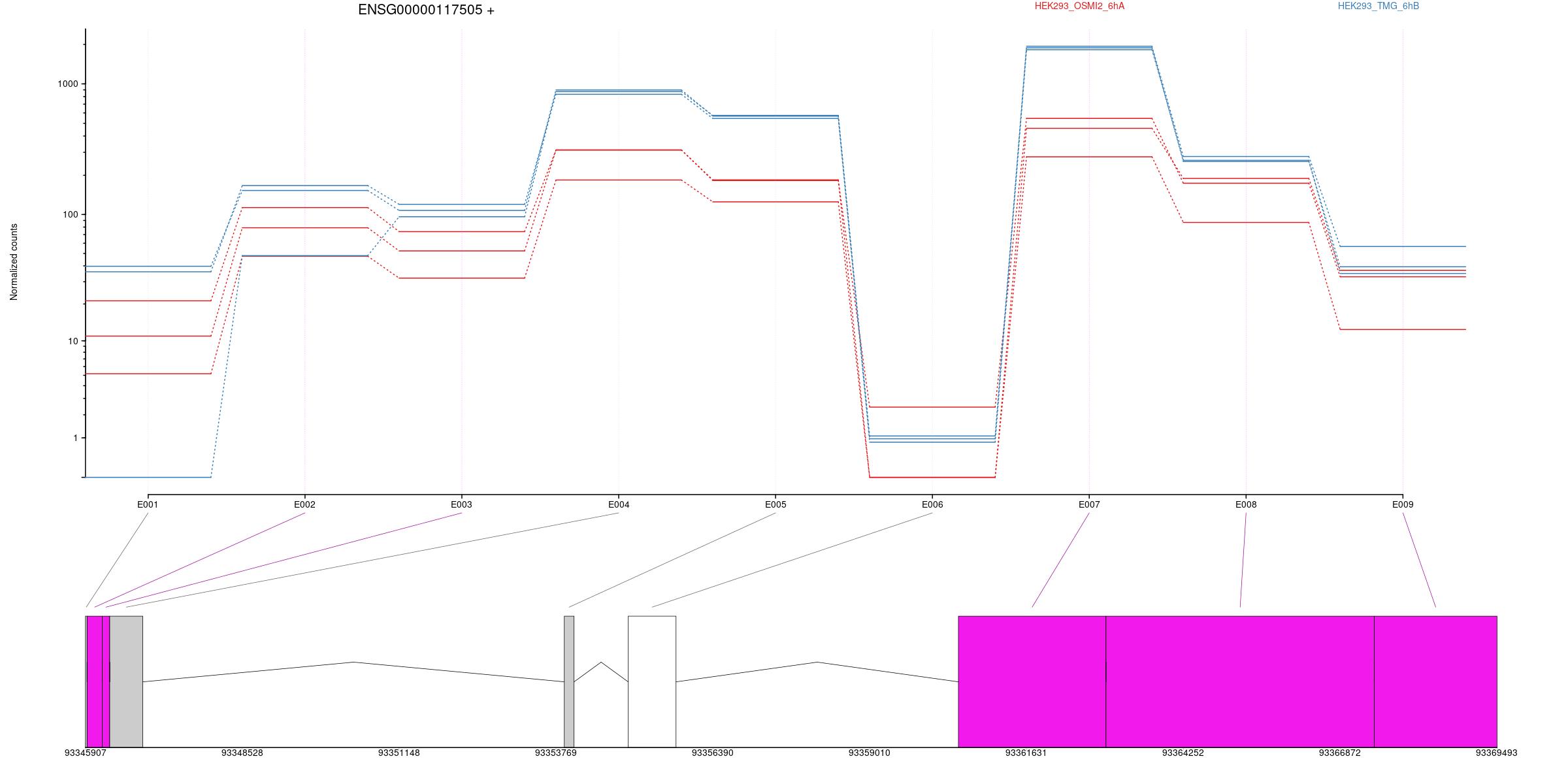Select the HEK293_TMG_6hB legend label
The height and width of the screenshot is (784, 1568).
pyautogui.click(x=1378, y=6)
